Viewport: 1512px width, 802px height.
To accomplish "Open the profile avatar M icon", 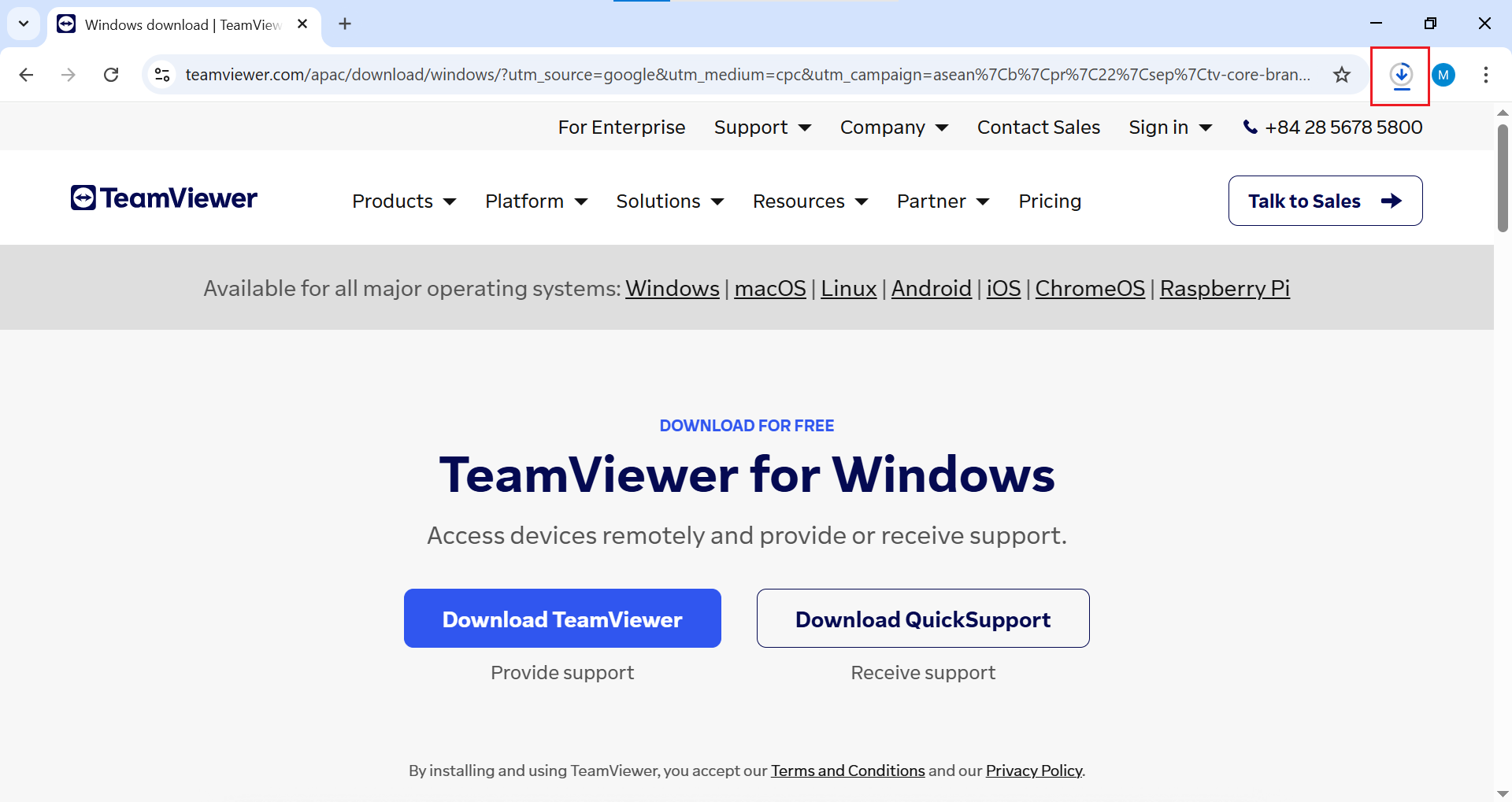I will (x=1443, y=75).
